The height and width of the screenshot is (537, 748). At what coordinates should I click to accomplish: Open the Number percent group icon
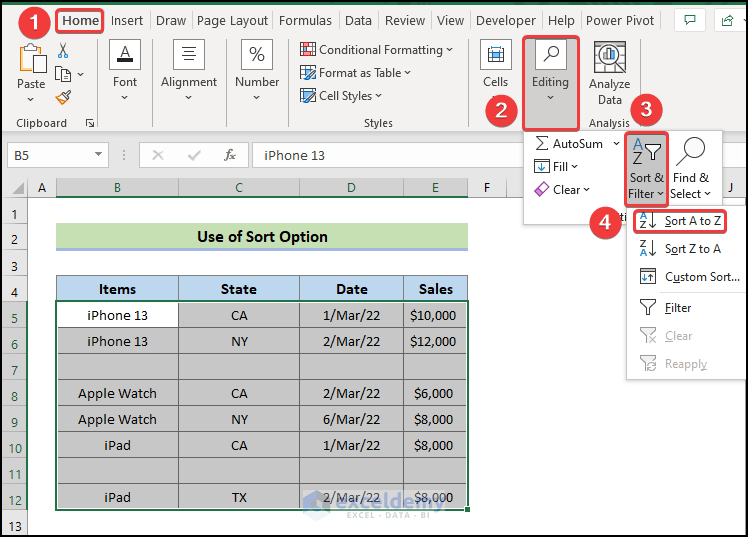coord(257,55)
